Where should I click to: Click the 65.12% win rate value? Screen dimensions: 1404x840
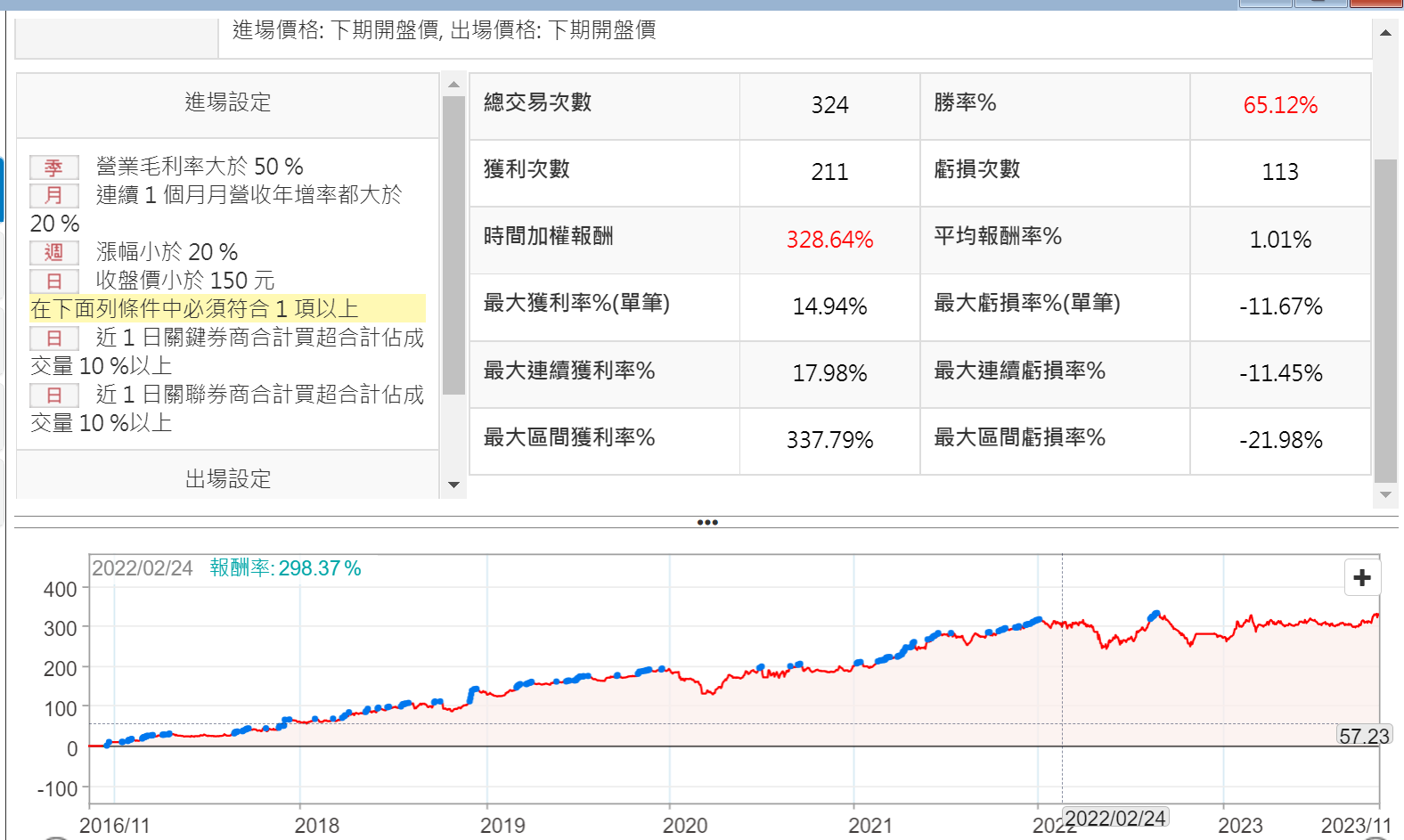click(1279, 105)
